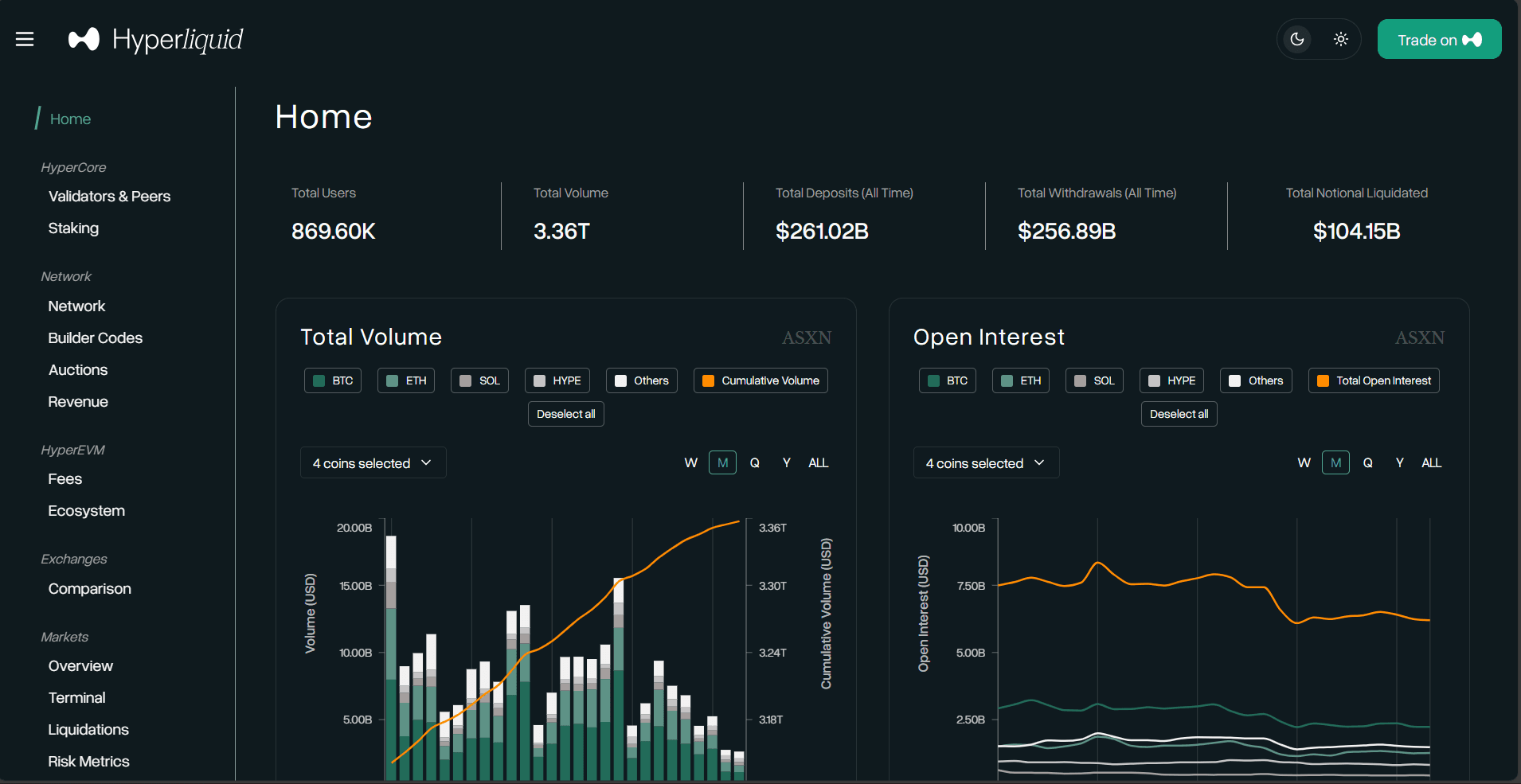Click the tallest bar in volume chart
Viewport: 1521px width, 784px height.
tap(391, 661)
